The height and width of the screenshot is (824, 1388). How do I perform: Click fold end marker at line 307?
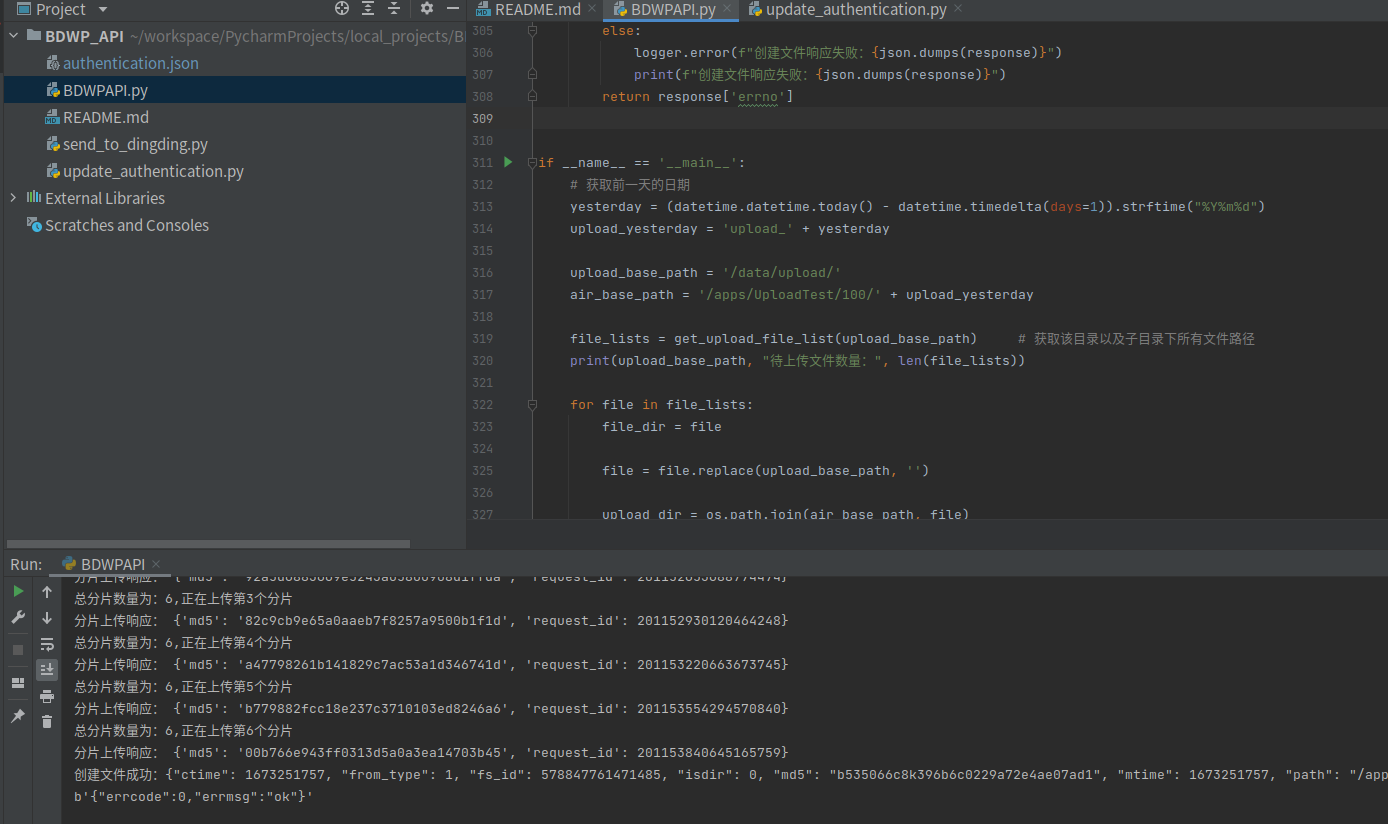[x=533, y=74]
